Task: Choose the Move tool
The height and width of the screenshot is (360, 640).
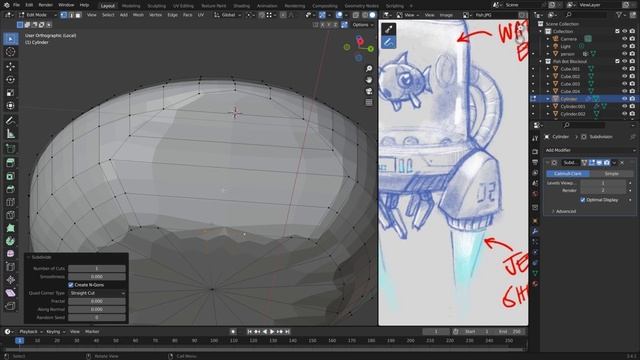Action: (11, 66)
